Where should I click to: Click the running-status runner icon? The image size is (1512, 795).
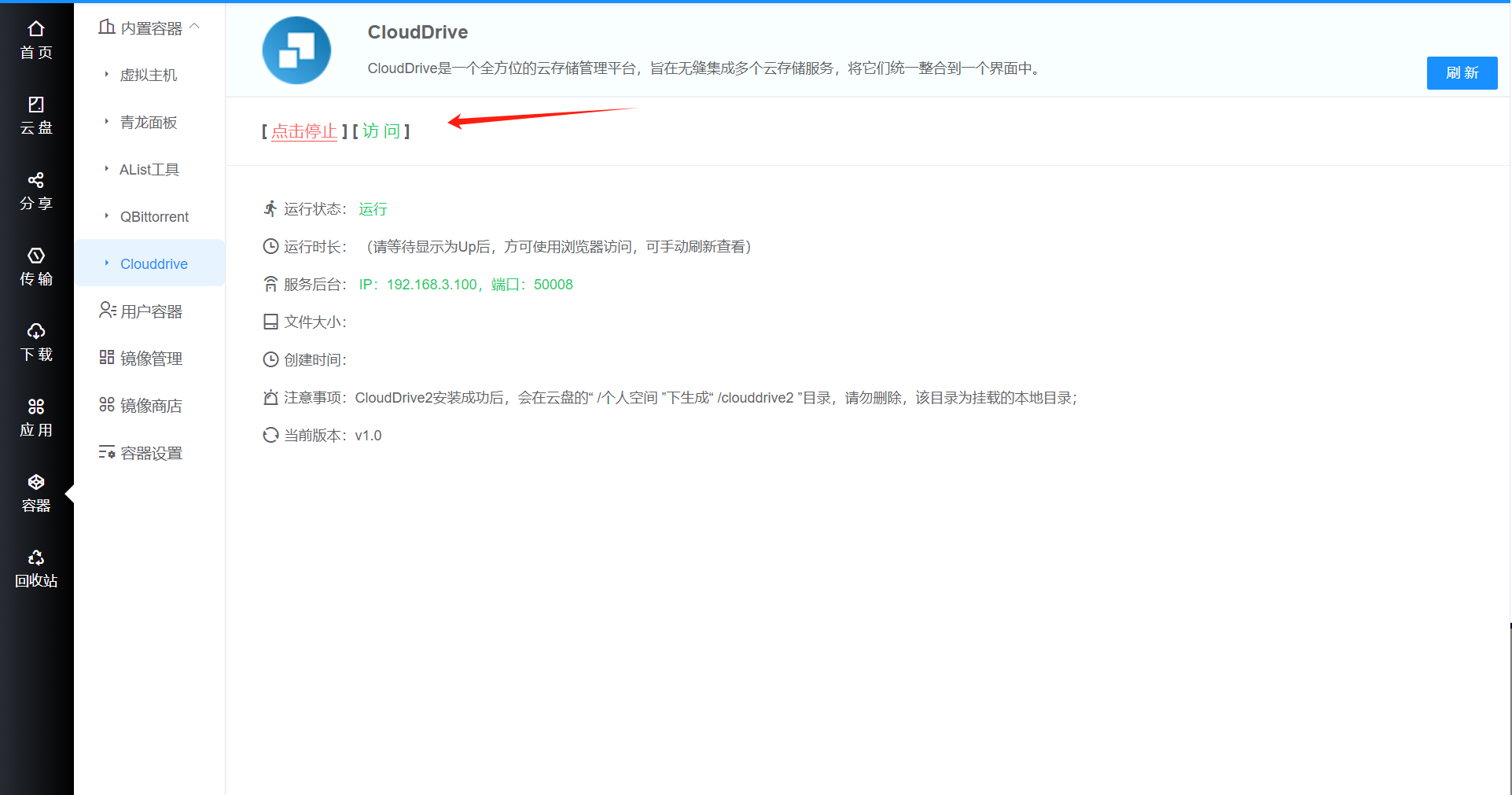[x=270, y=208]
